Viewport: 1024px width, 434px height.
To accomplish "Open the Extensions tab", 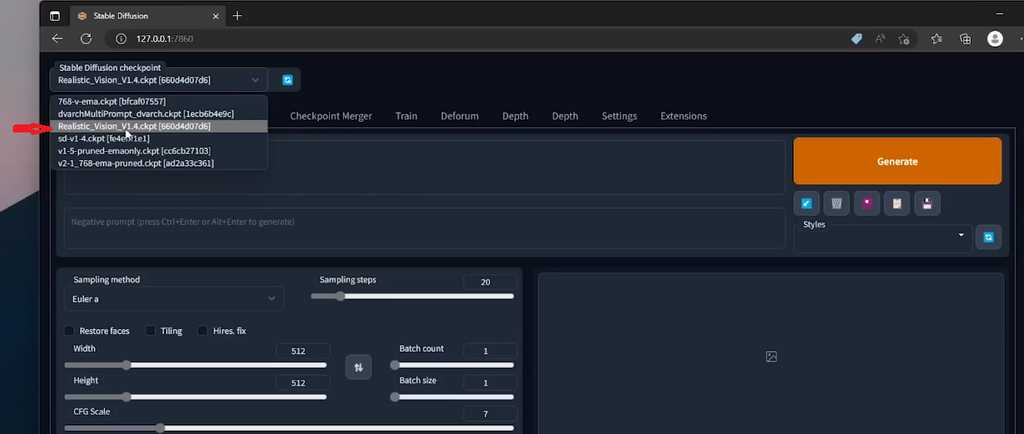I will tap(684, 116).
